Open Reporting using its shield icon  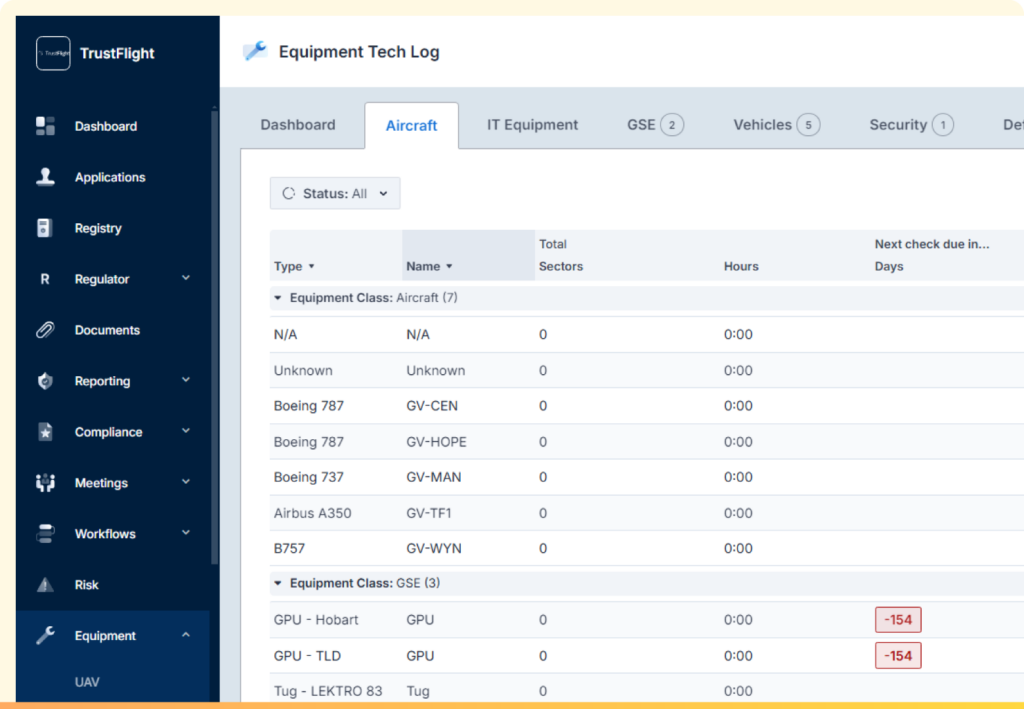[45, 381]
